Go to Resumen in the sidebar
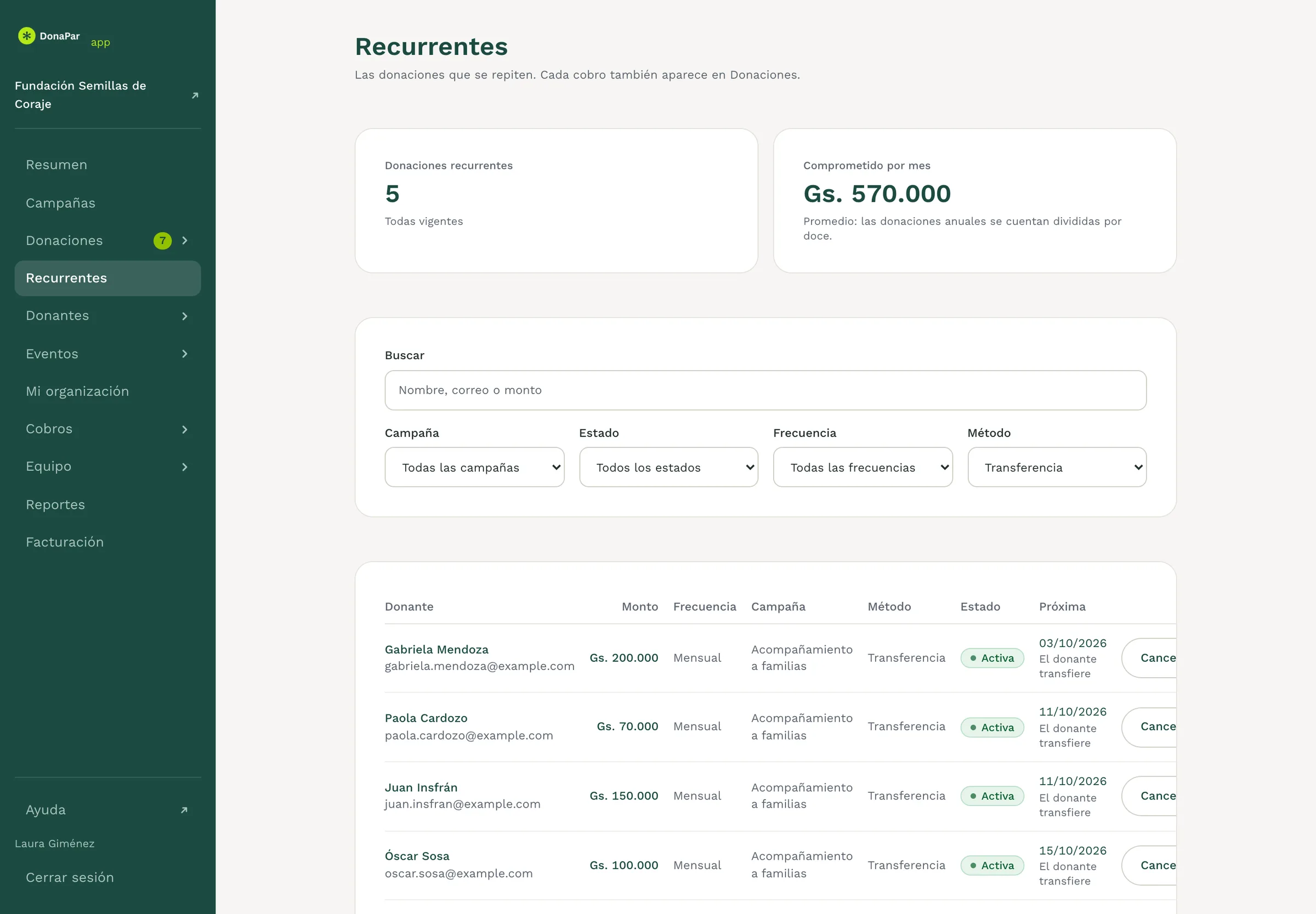 click(x=107, y=165)
